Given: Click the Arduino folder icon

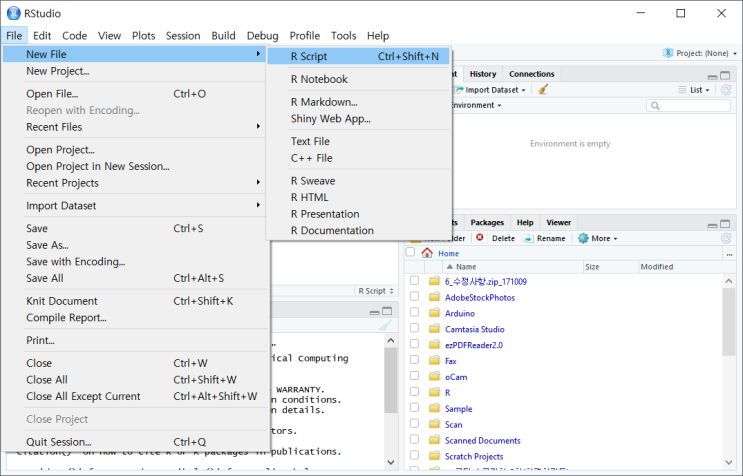Looking at the screenshot, I should [x=434, y=313].
